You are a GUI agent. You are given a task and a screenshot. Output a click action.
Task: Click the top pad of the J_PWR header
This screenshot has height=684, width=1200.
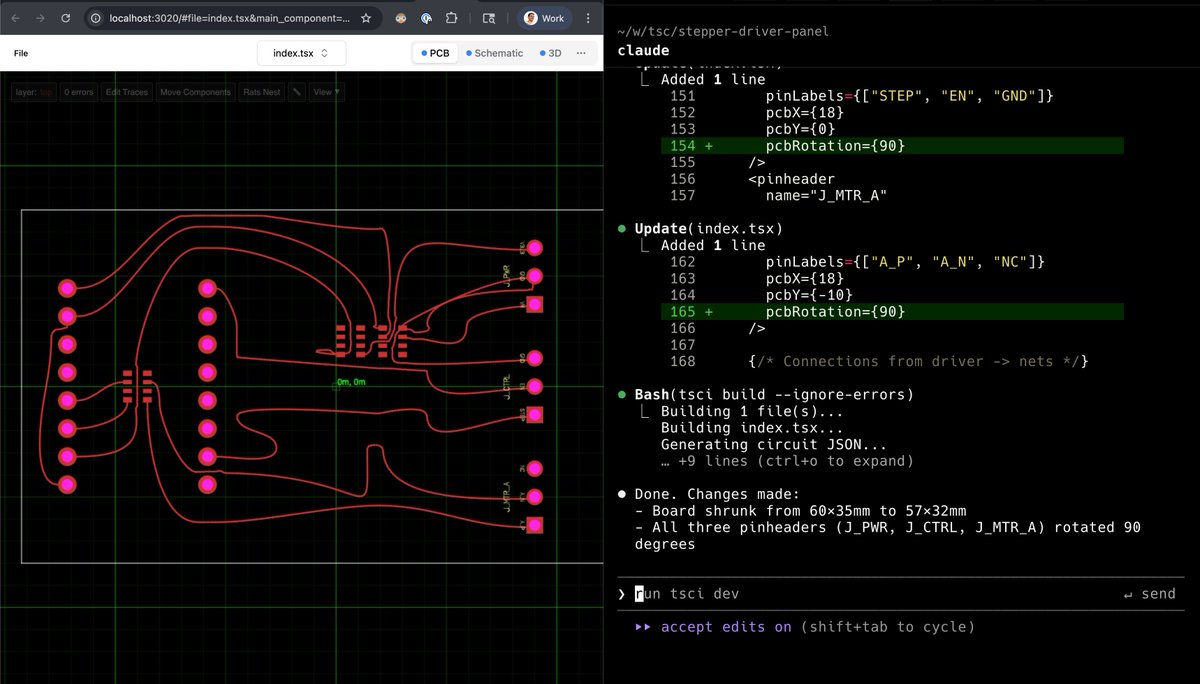point(535,247)
